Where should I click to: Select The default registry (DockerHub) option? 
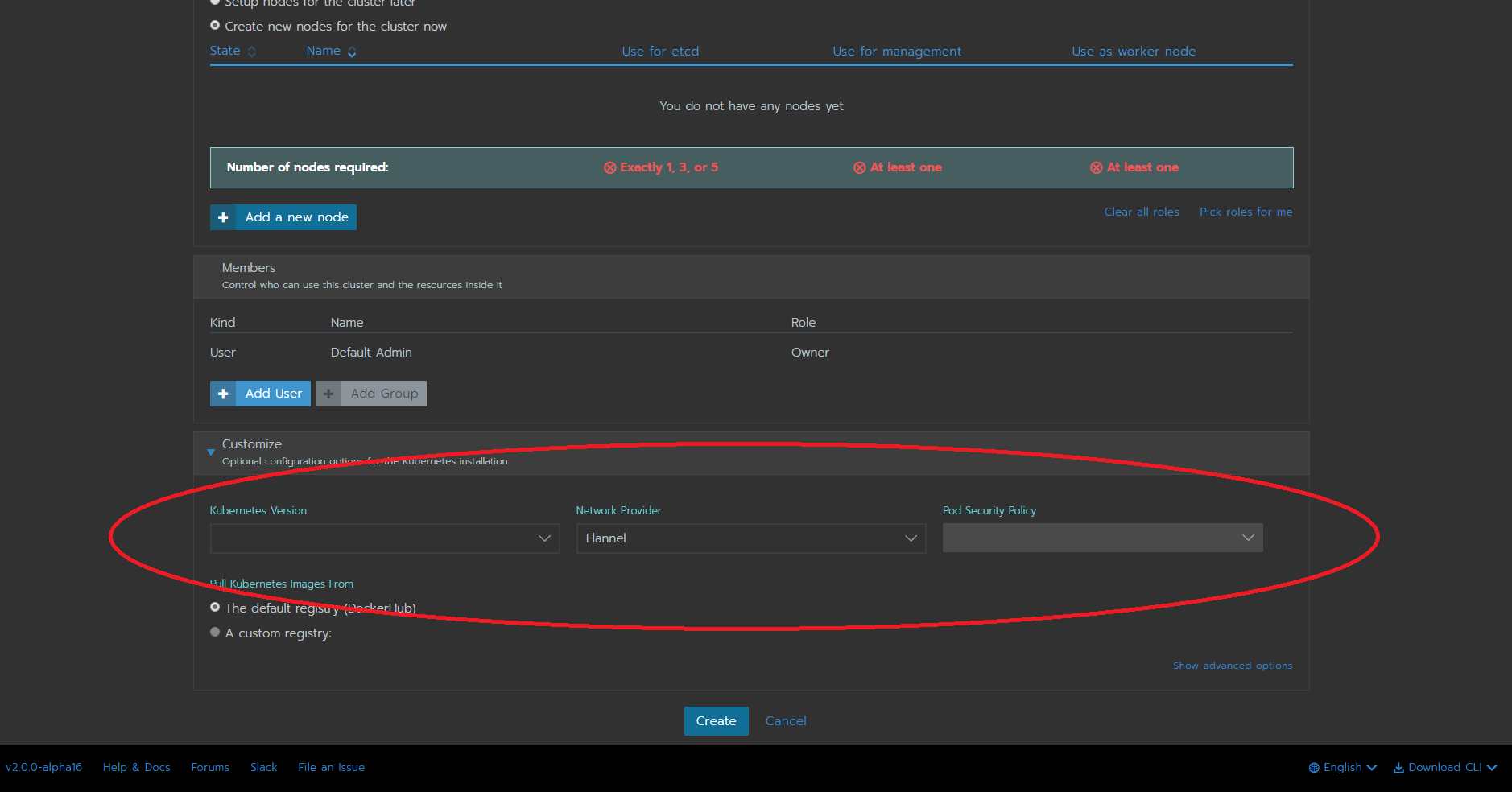click(x=214, y=607)
